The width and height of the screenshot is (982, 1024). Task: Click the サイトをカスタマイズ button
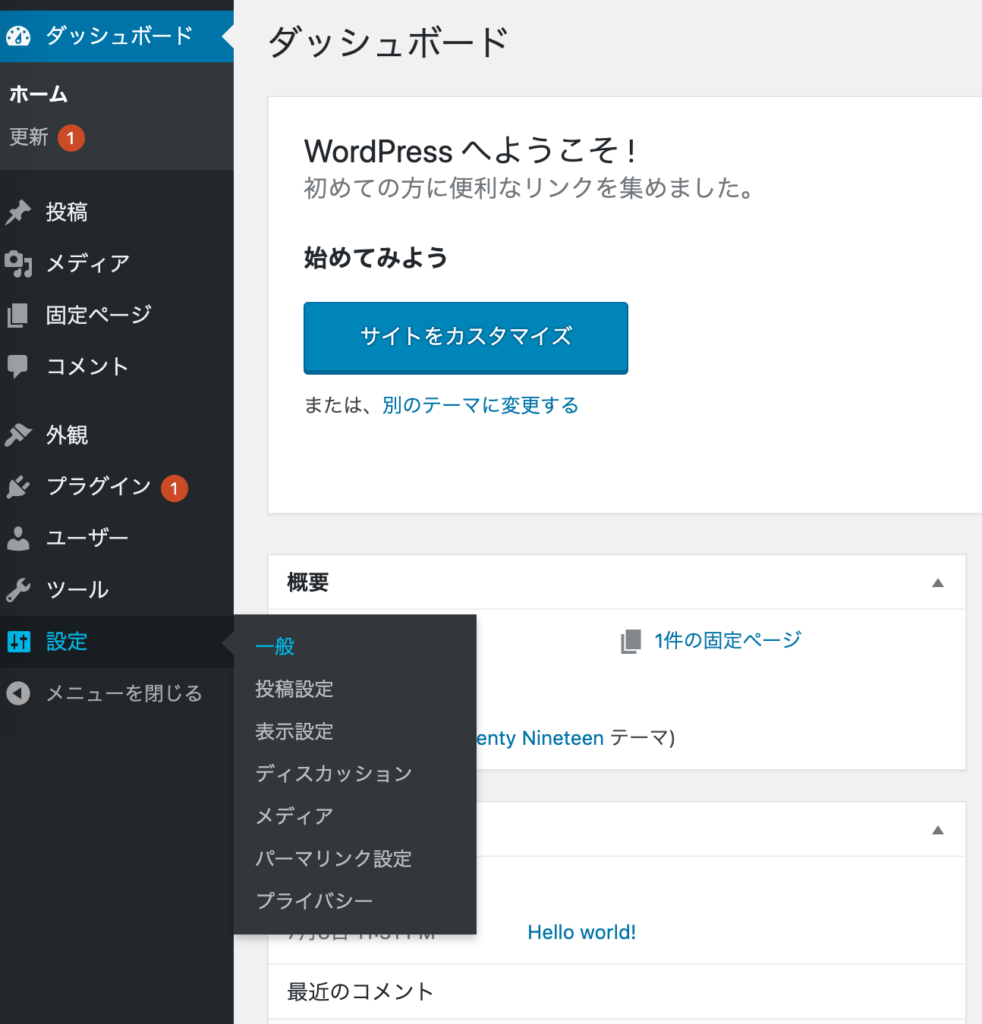pos(466,338)
